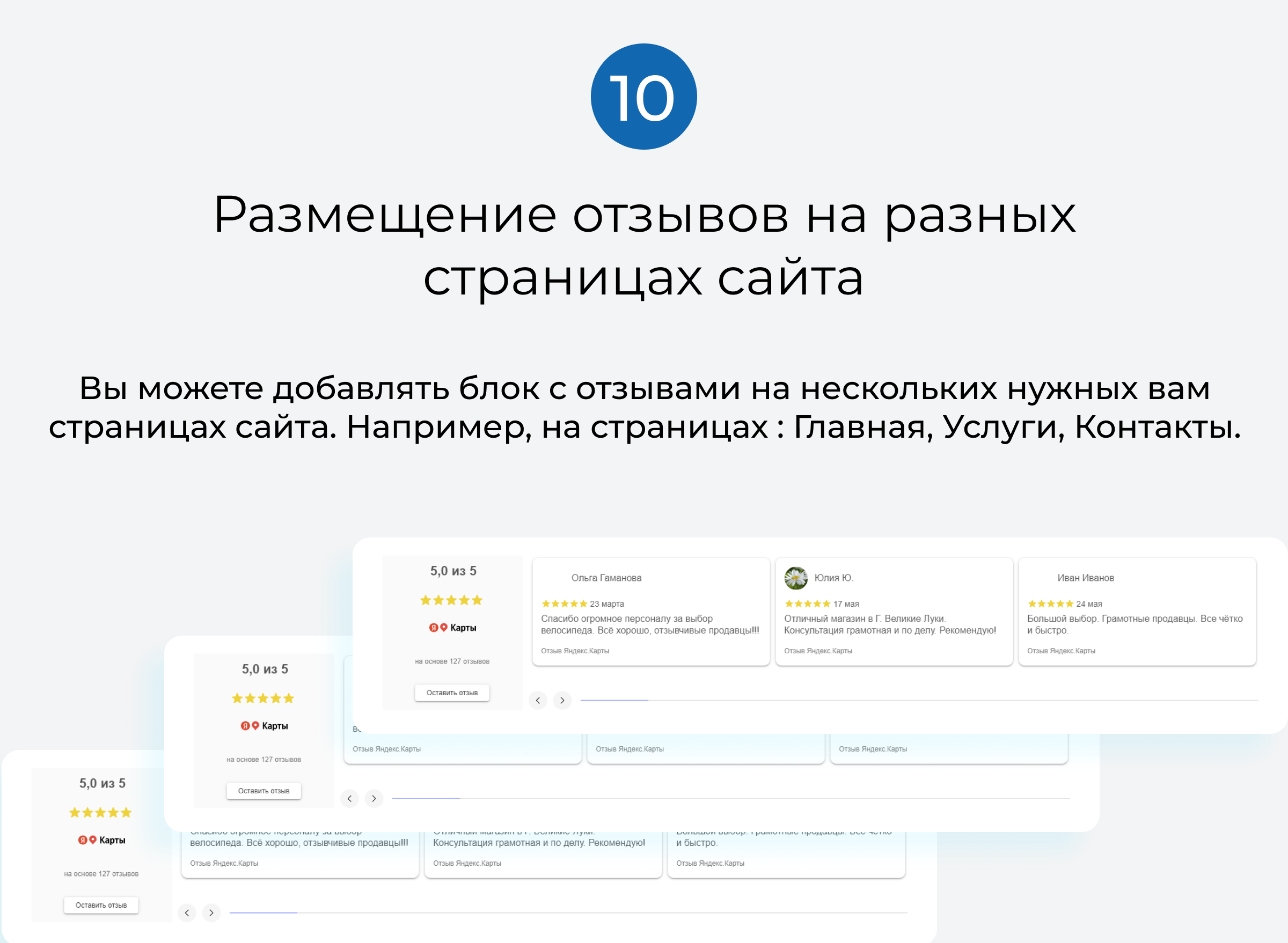Image resolution: width=1288 pixels, height=943 pixels.
Task: Click the right arrow in the middle carousel
Action: (374, 799)
